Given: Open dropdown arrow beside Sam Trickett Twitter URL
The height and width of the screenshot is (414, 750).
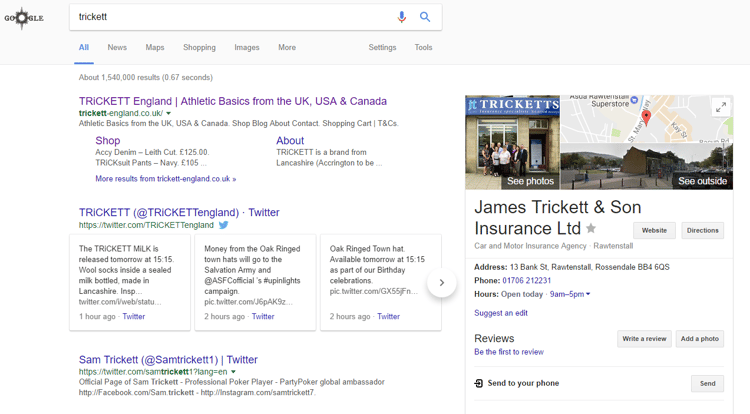Looking at the screenshot, I should [234, 372].
